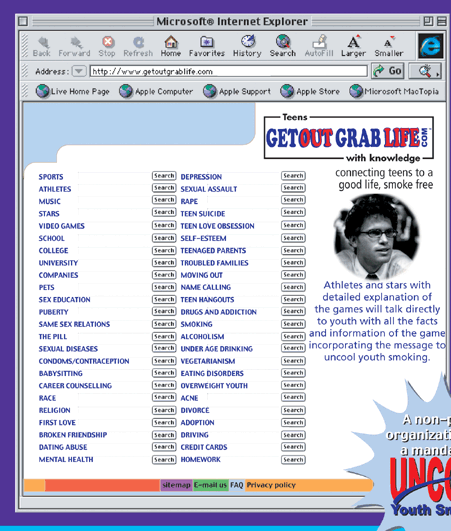
Task: Click Search button next to RELIGION
Action: click(x=164, y=410)
